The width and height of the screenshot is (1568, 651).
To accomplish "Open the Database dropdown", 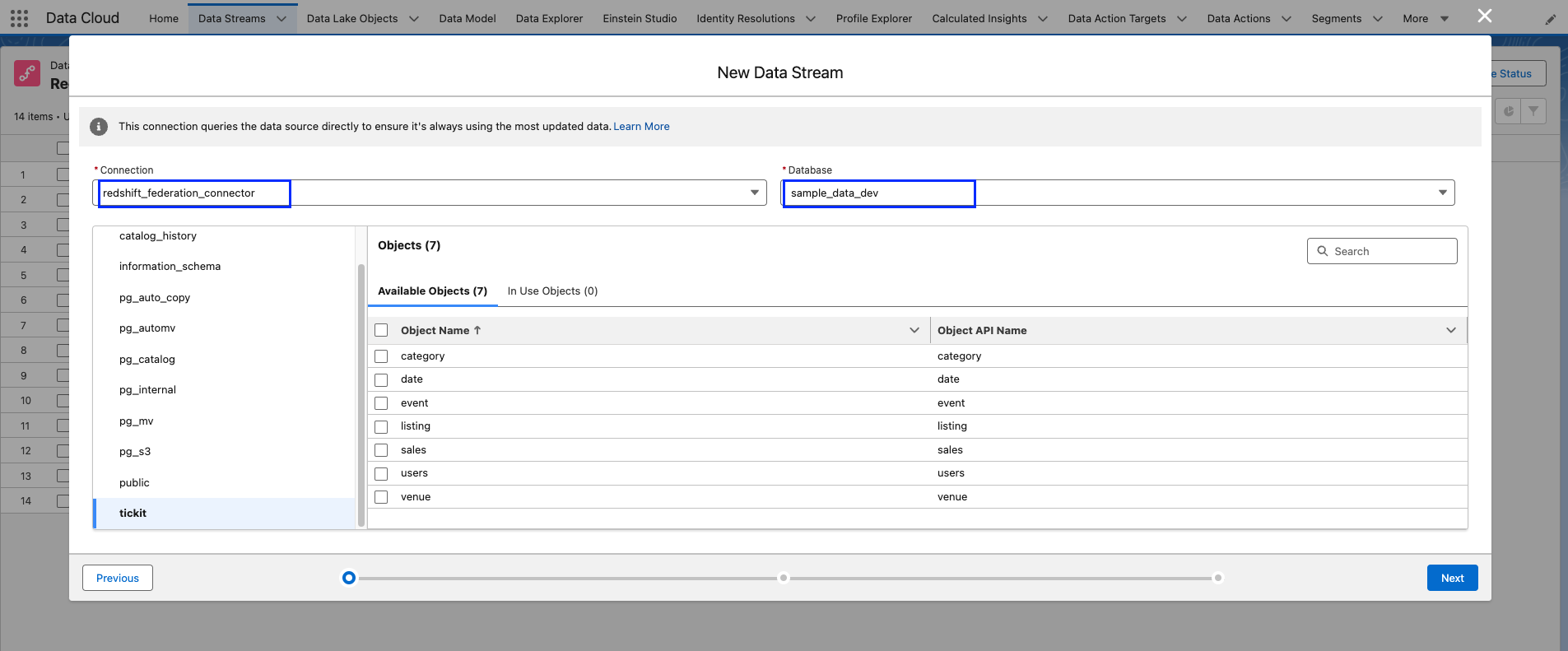I will pos(1118,193).
